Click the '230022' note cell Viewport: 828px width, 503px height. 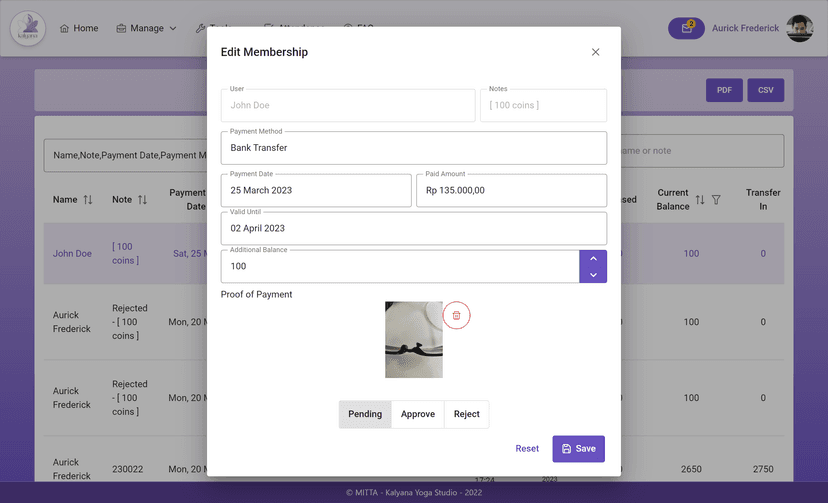[x=127, y=469]
